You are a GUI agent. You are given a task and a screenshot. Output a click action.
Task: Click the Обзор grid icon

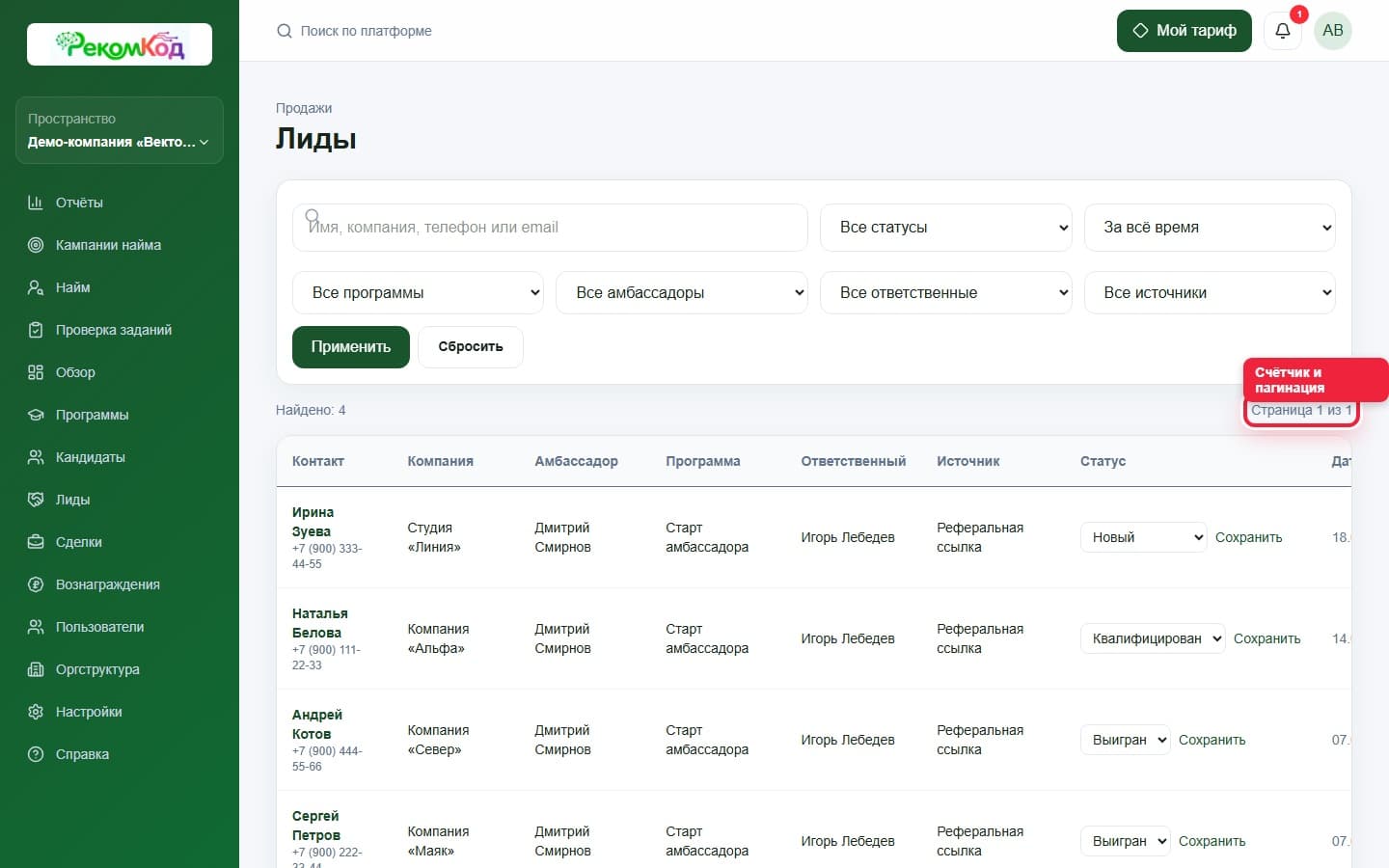click(x=36, y=372)
